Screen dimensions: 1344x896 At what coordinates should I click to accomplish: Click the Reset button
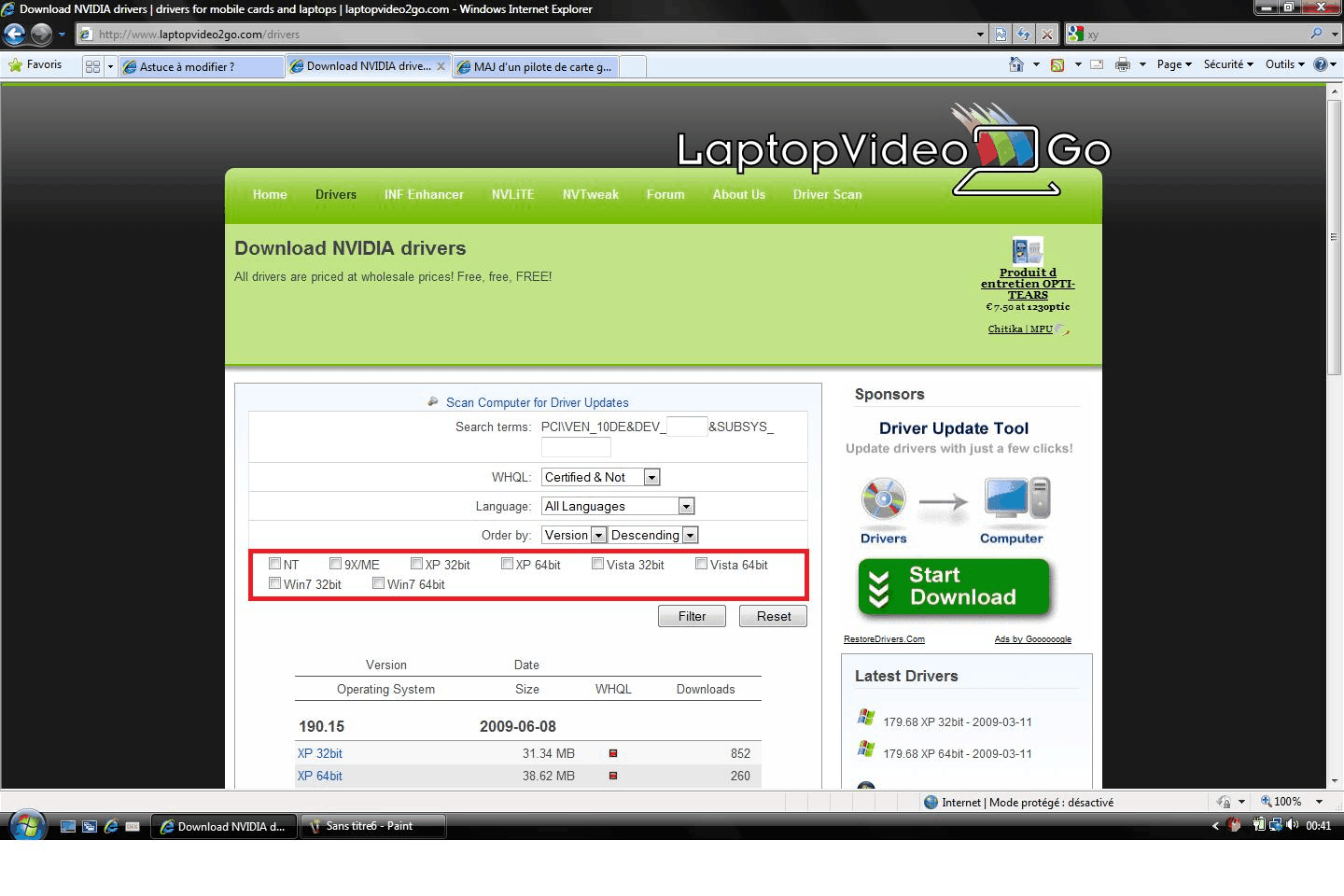pos(774,616)
